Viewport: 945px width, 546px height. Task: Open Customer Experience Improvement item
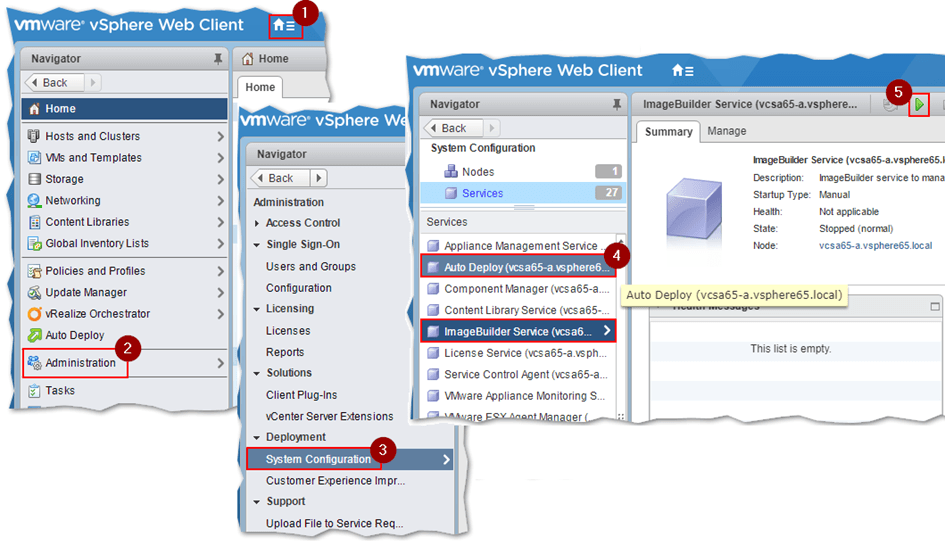click(x=336, y=480)
